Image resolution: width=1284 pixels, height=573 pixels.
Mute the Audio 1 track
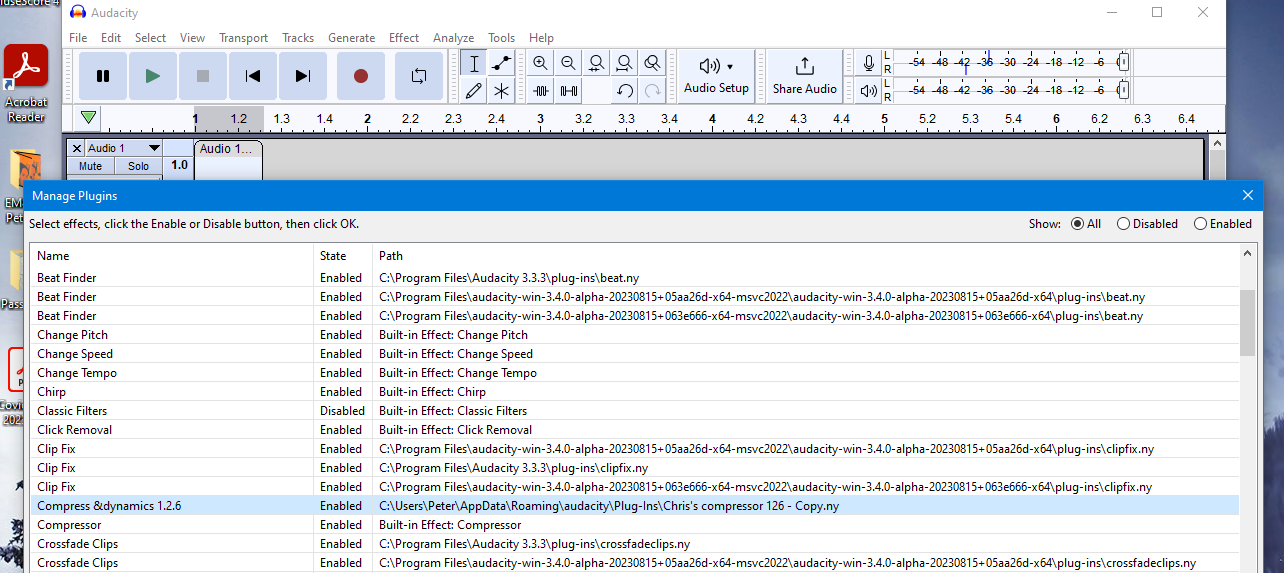click(91, 166)
